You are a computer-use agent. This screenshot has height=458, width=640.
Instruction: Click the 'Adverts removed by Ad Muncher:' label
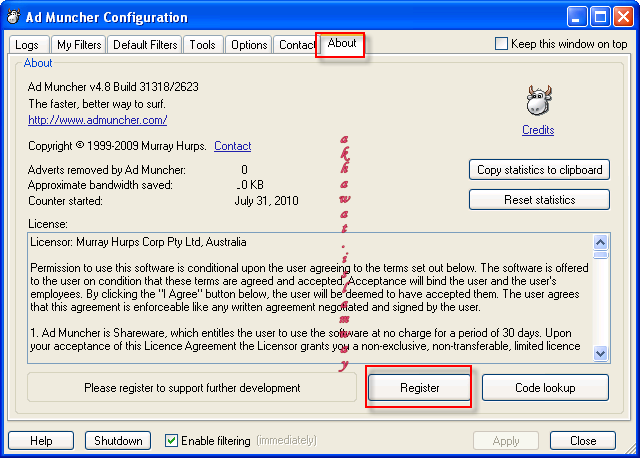click(107, 170)
